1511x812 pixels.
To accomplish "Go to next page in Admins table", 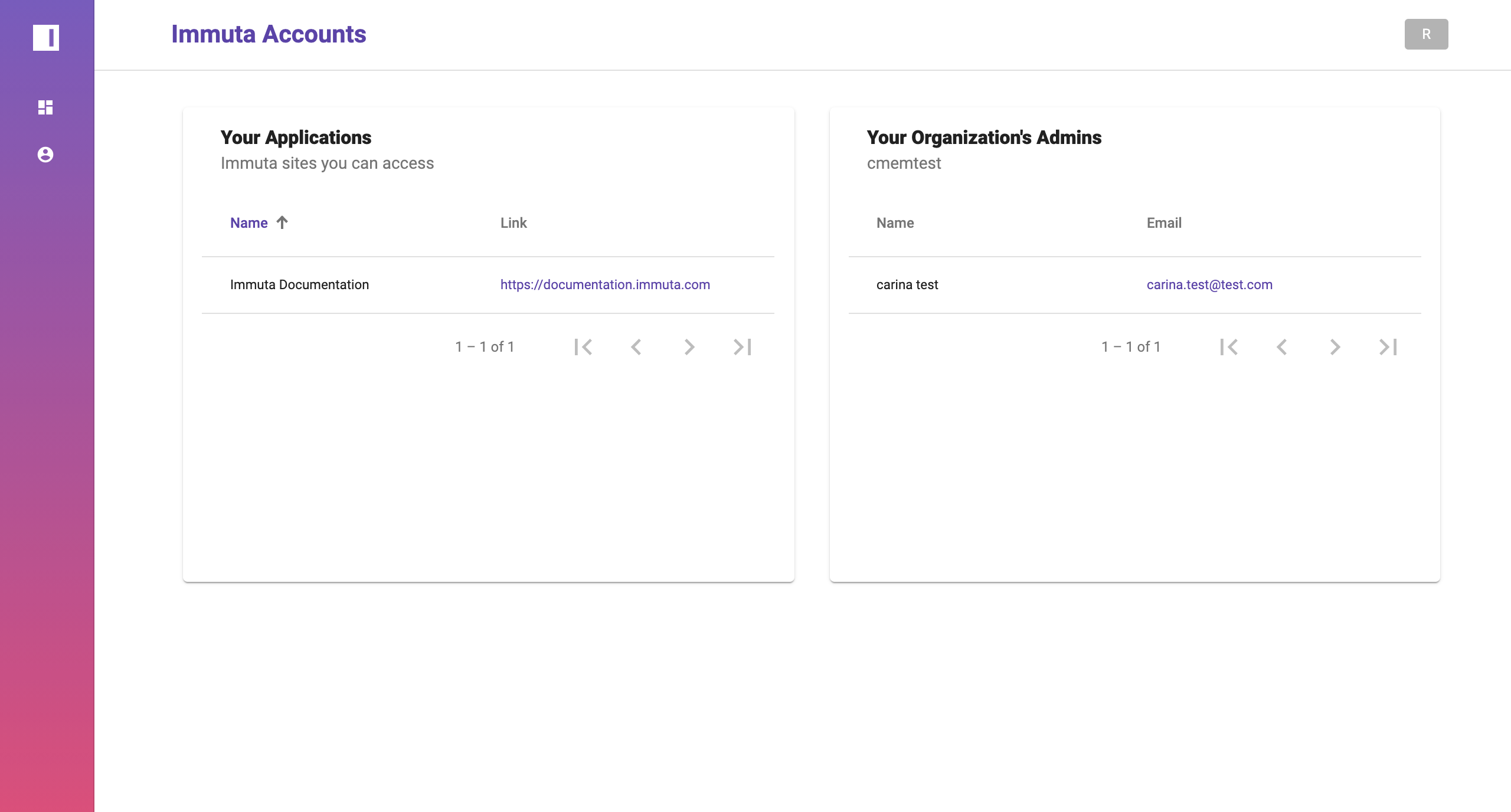I will pos(1335,347).
